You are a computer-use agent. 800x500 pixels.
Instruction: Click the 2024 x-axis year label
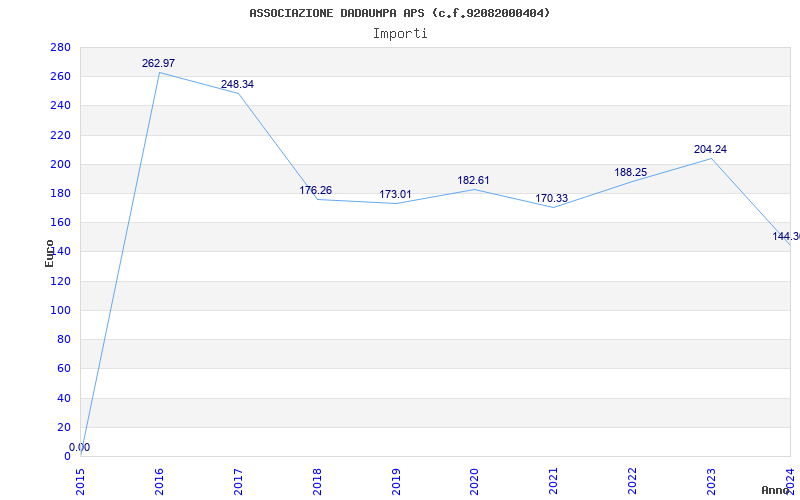[x=791, y=482]
